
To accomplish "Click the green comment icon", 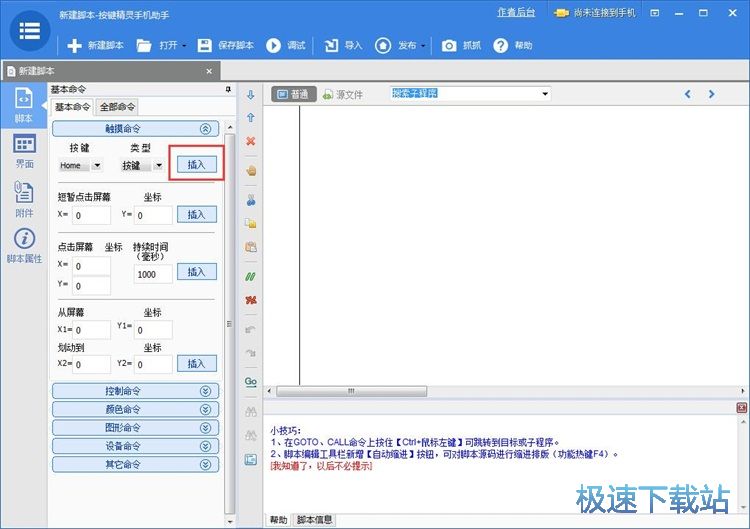I will tap(251, 276).
